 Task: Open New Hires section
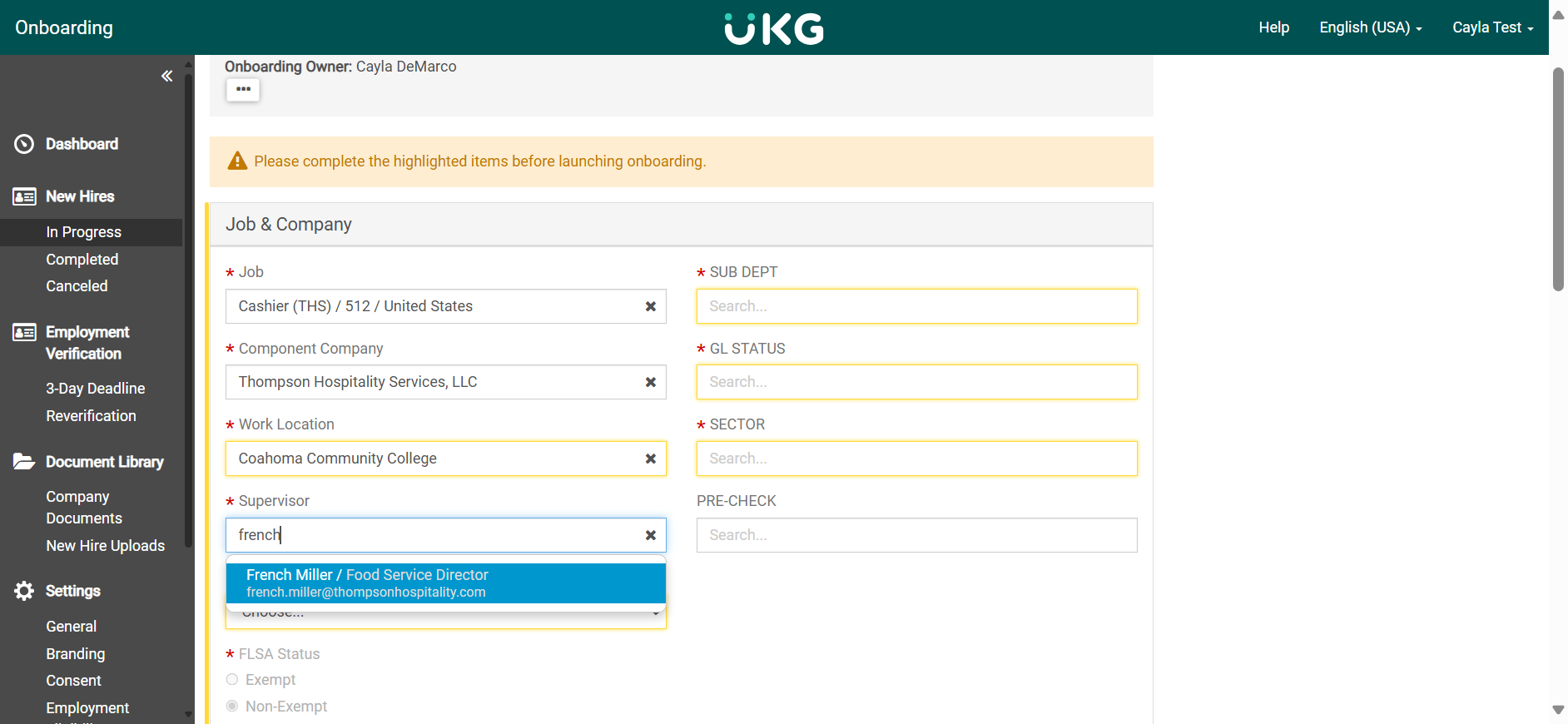[80, 196]
